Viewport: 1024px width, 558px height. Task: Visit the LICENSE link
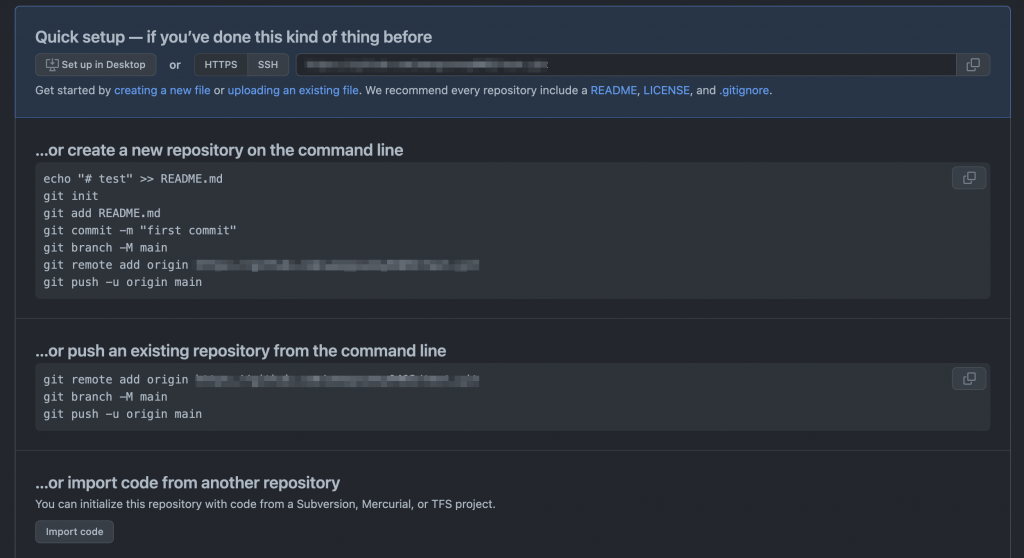point(666,90)
